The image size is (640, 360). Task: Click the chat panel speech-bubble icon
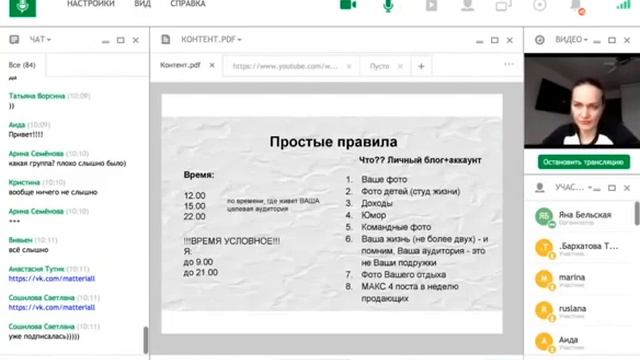click(x=14, y=40)
